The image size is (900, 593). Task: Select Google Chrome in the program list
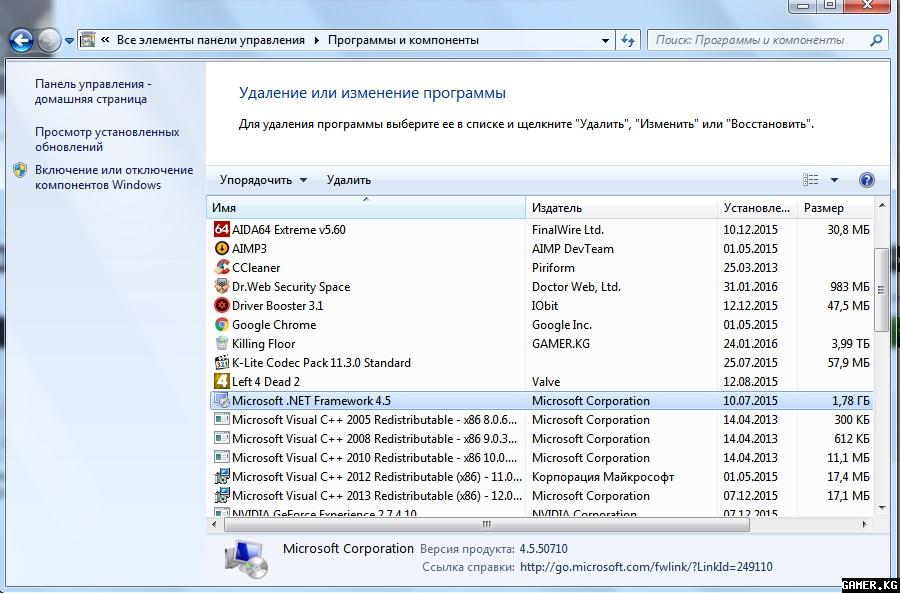[x=274, y=324]
